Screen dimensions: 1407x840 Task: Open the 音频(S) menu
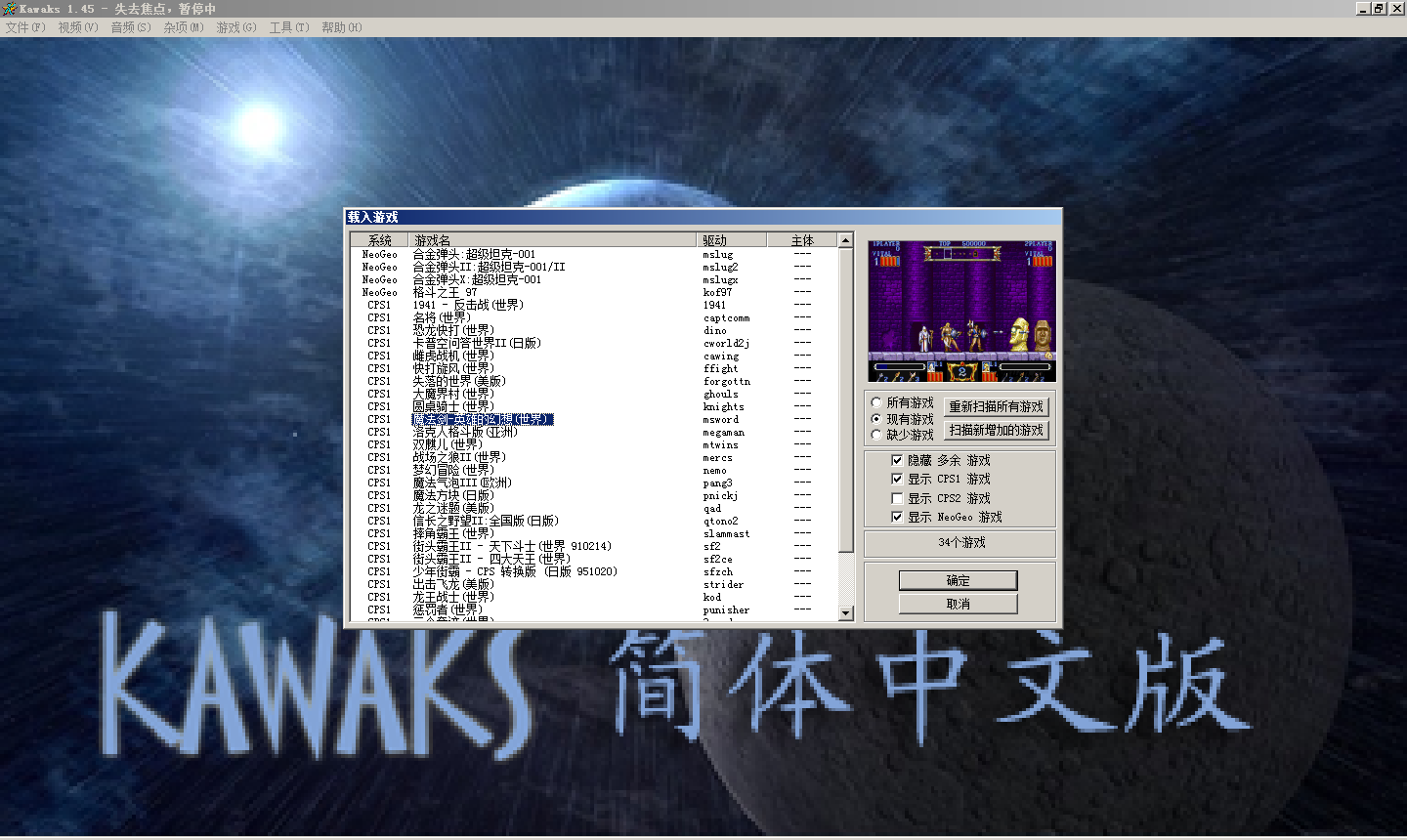(x=131, y=27)
